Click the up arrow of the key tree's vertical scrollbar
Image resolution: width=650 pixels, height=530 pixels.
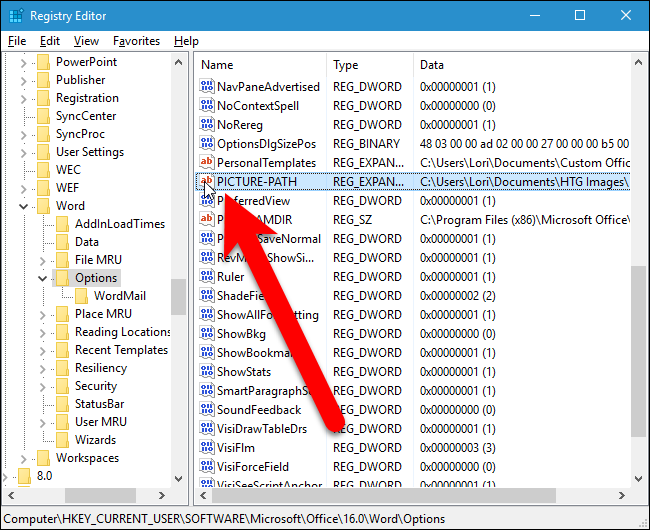(x=179, y=62)
